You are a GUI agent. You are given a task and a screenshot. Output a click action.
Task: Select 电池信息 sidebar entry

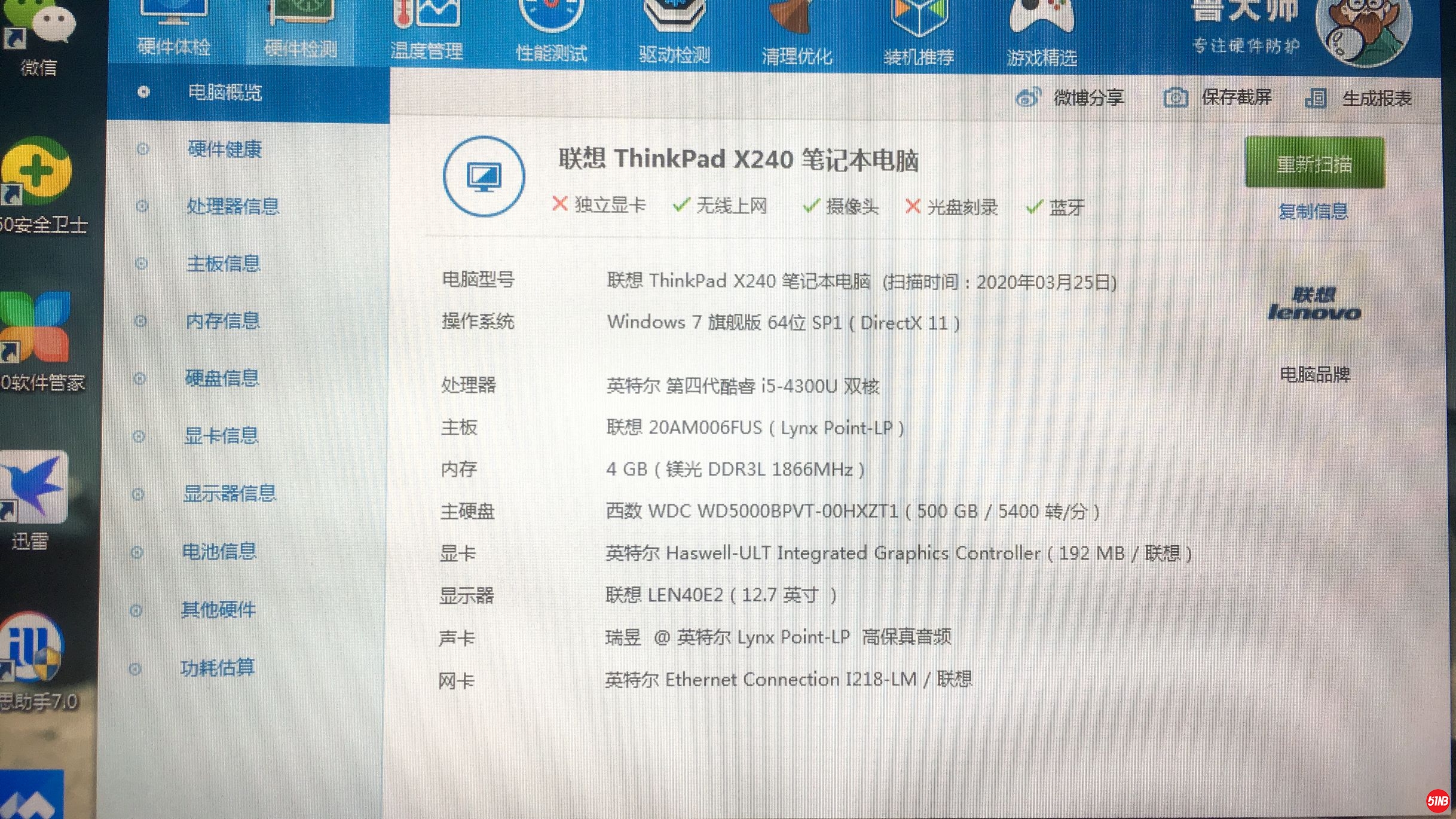pyautogui.click(x=219, y=551)
